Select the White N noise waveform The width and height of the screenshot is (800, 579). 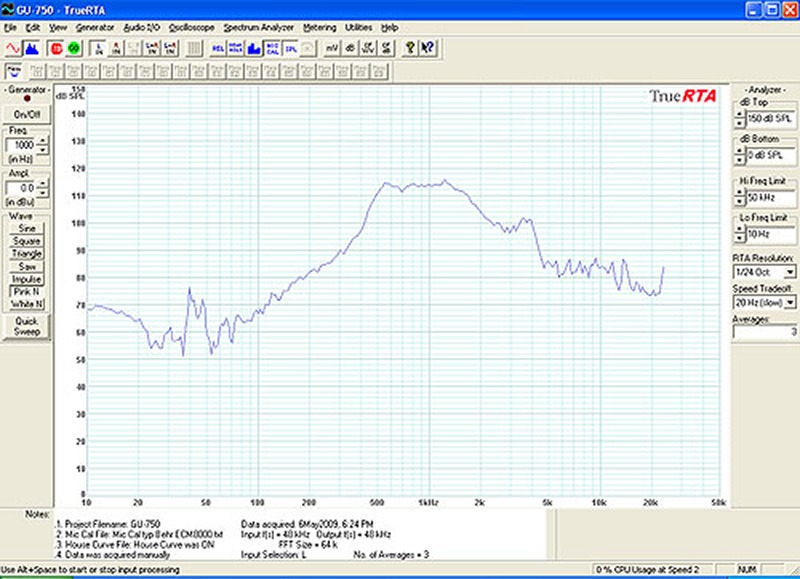(27, 305)
